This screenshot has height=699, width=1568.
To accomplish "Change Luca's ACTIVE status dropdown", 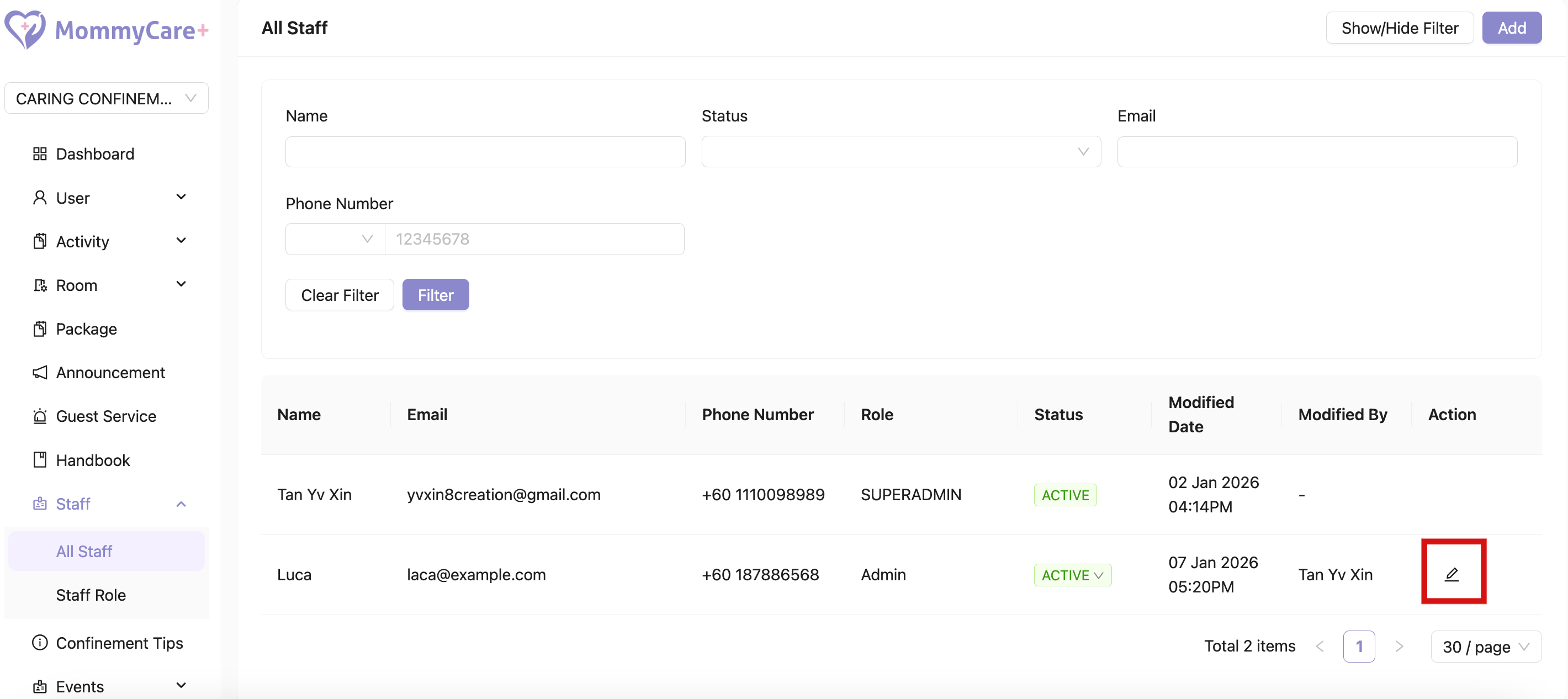I will coord(1072,575).
